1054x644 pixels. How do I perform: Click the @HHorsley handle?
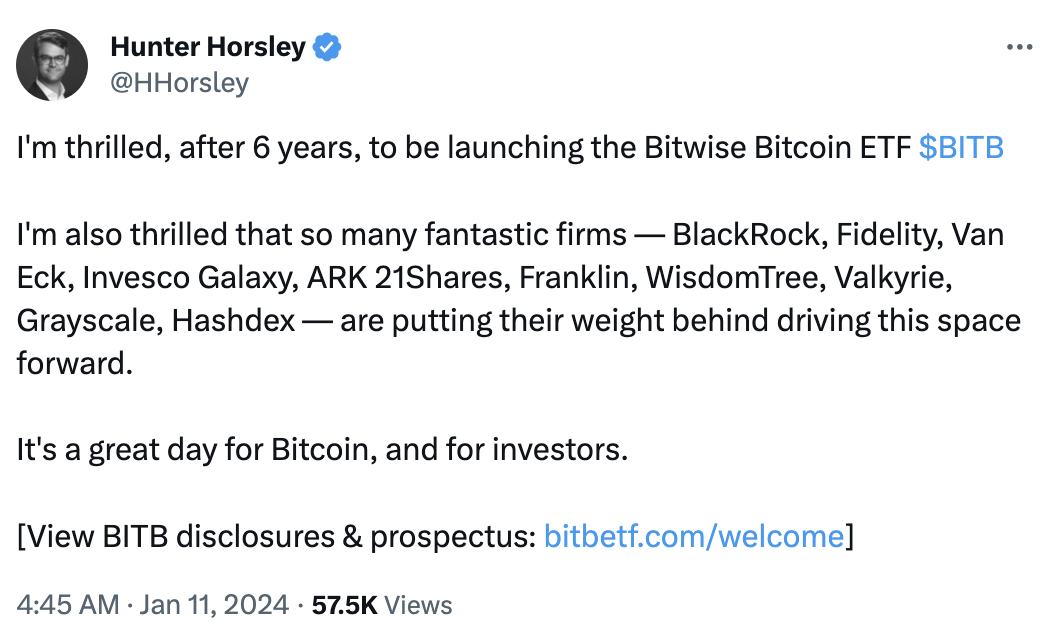[179, 83]
